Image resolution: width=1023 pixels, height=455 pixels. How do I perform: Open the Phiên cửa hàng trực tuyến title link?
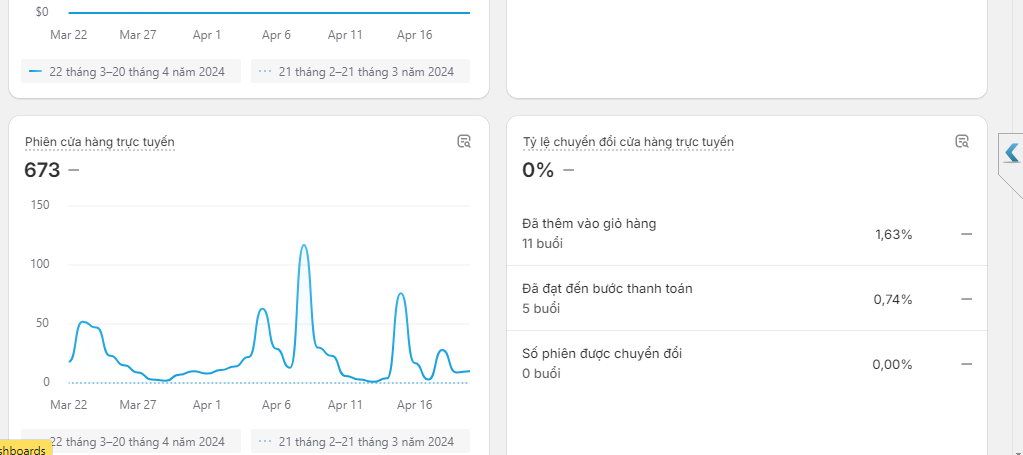[100, 142]
